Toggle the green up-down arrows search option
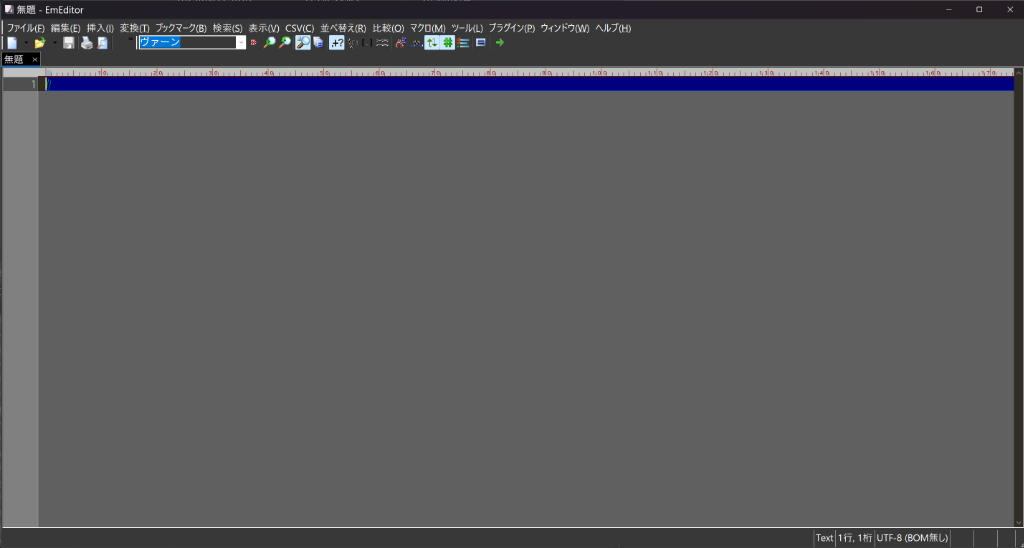The image size is (1024, 548). tap(432, 43)
